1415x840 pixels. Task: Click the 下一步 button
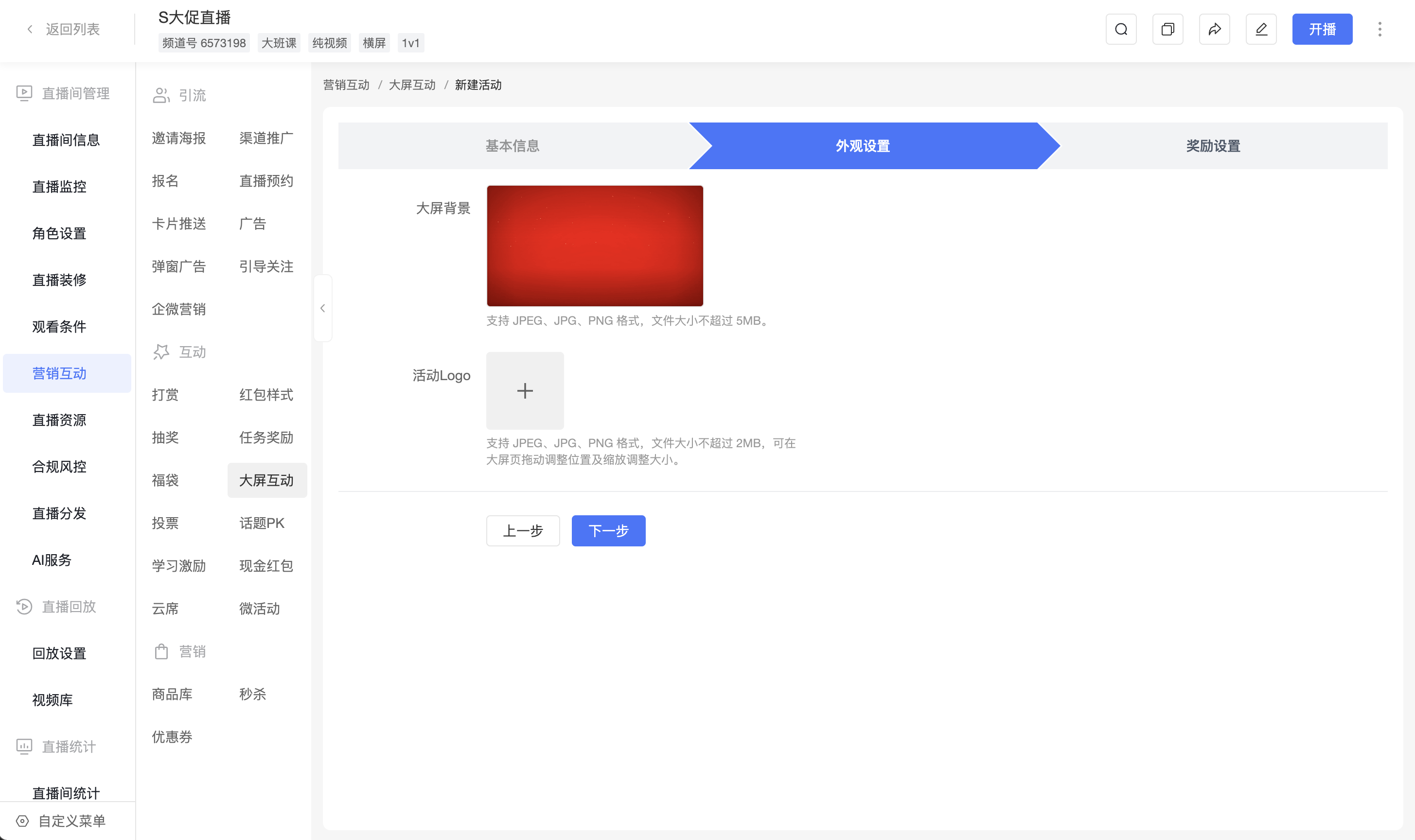coord(608,530)
